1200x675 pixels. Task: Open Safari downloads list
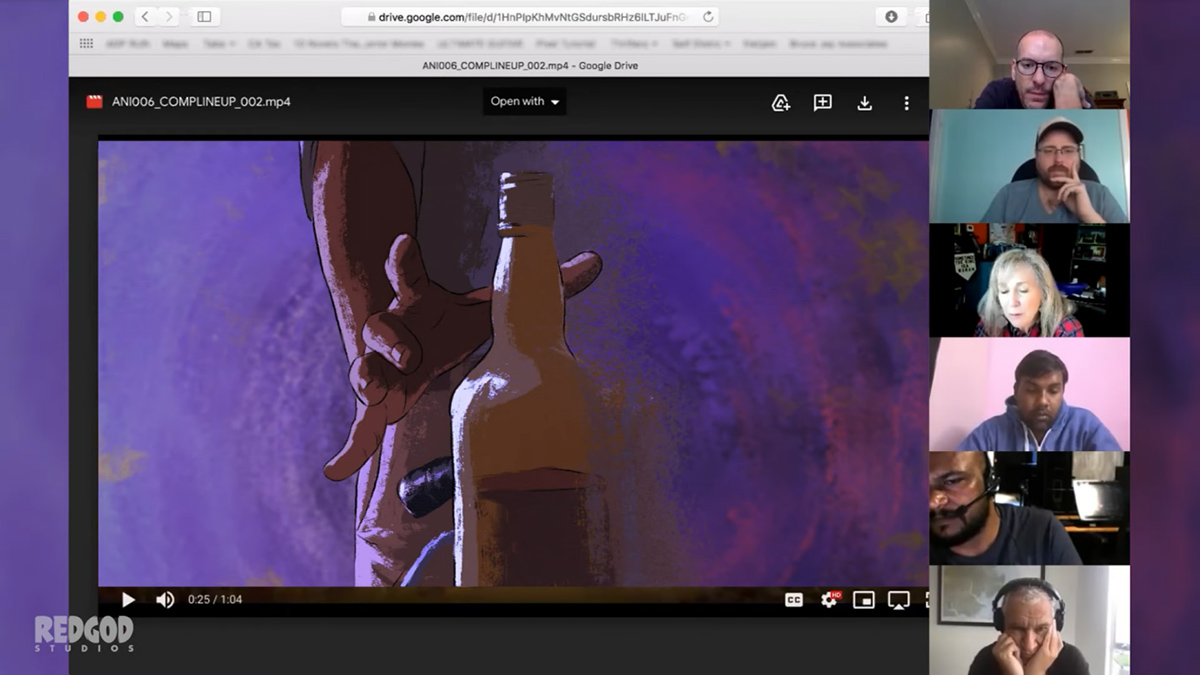(x=891, y=17)
